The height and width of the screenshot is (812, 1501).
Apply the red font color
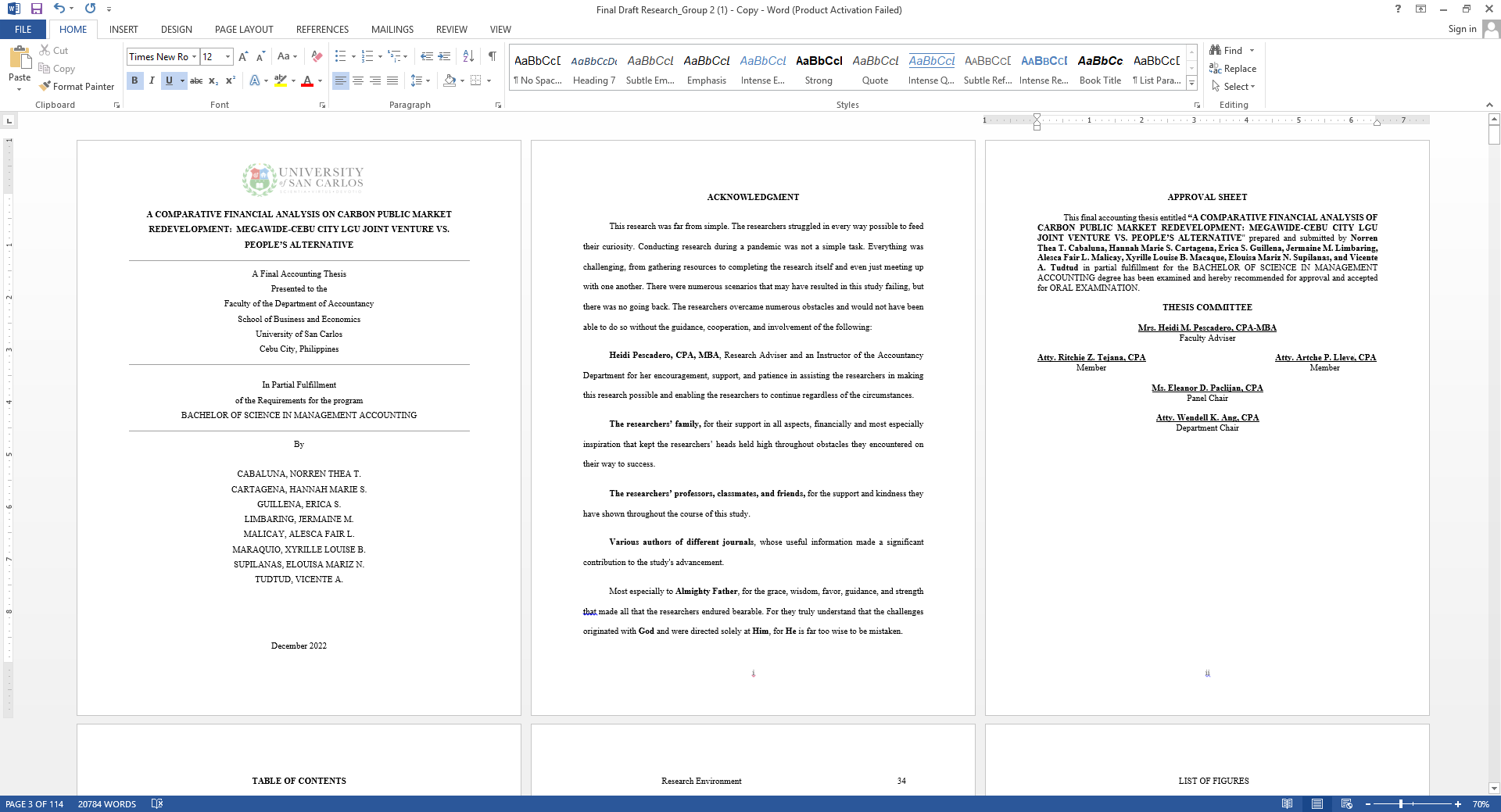[307, 80]
